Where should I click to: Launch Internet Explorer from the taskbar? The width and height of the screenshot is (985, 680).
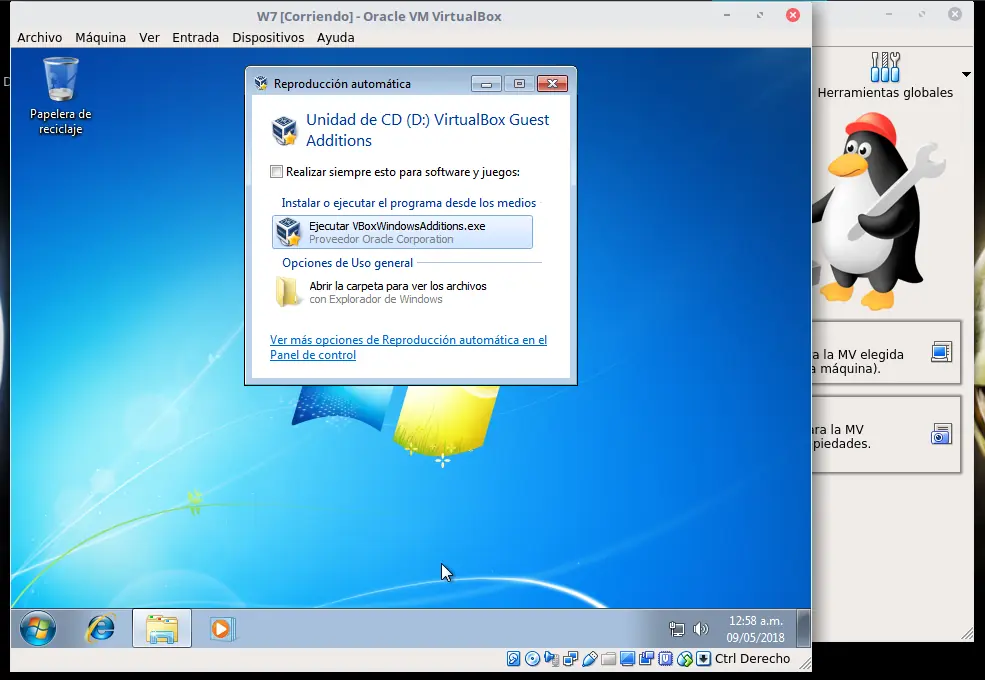(x=101, y=628)
